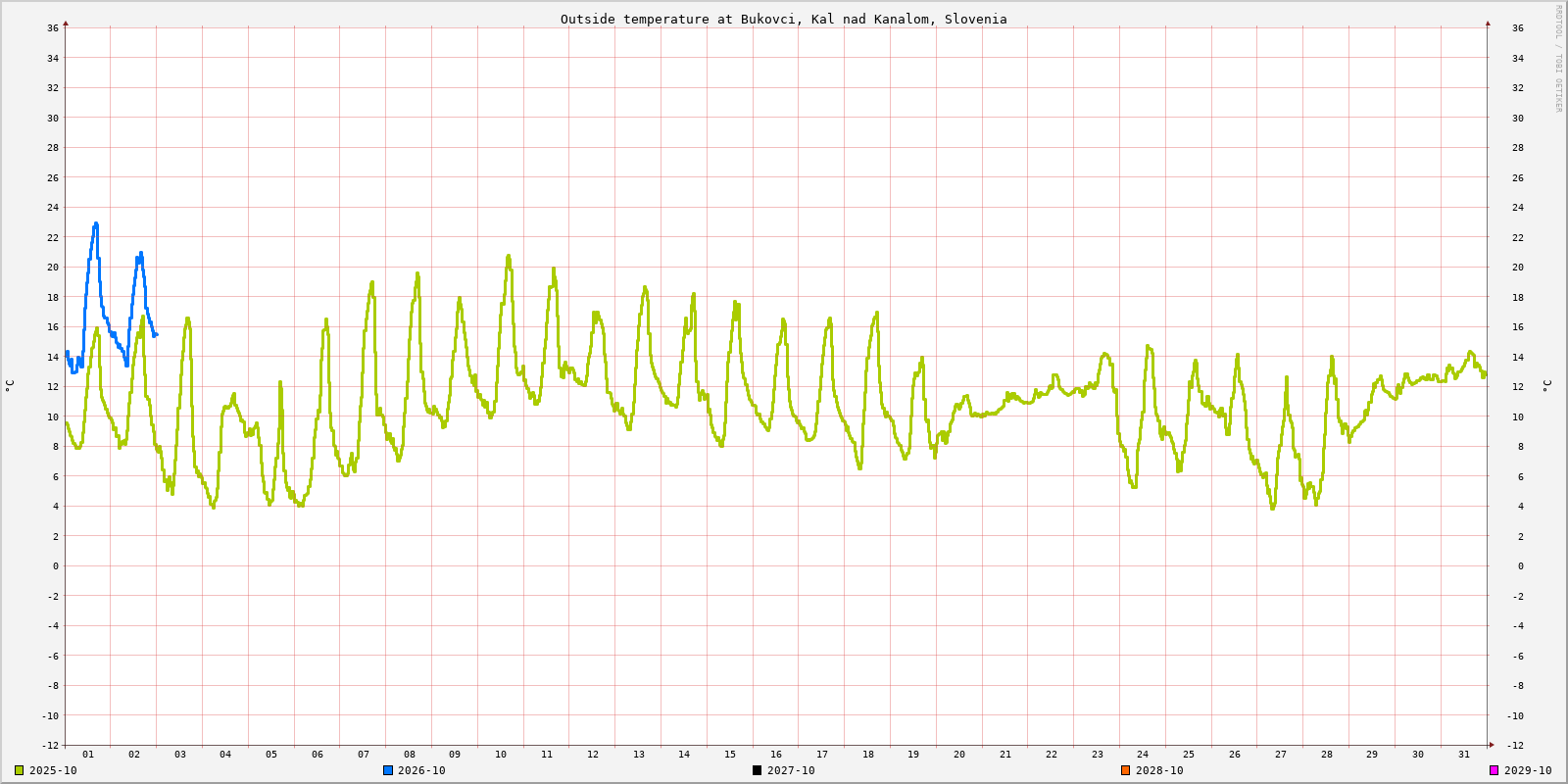Click the green 2025-10 legend swatch
This screenshot has height=784, width=1568.
(19, 770)
